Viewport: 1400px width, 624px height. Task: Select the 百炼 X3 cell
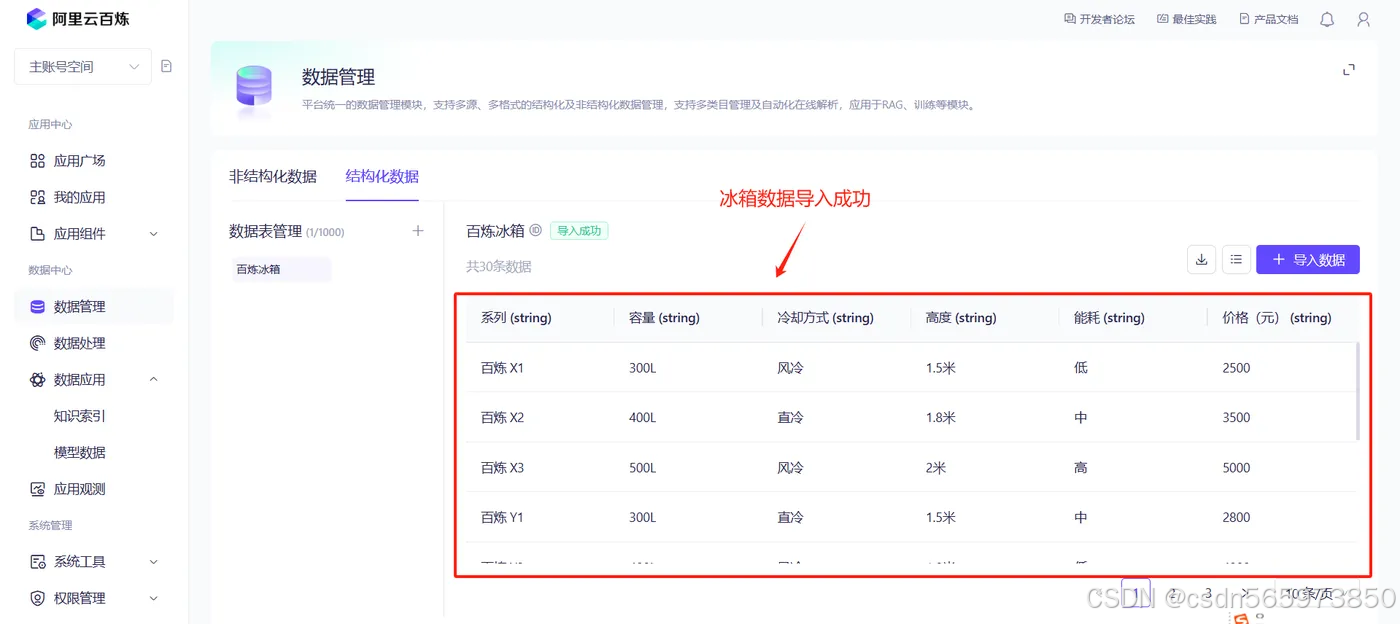[x=502, y=468]
